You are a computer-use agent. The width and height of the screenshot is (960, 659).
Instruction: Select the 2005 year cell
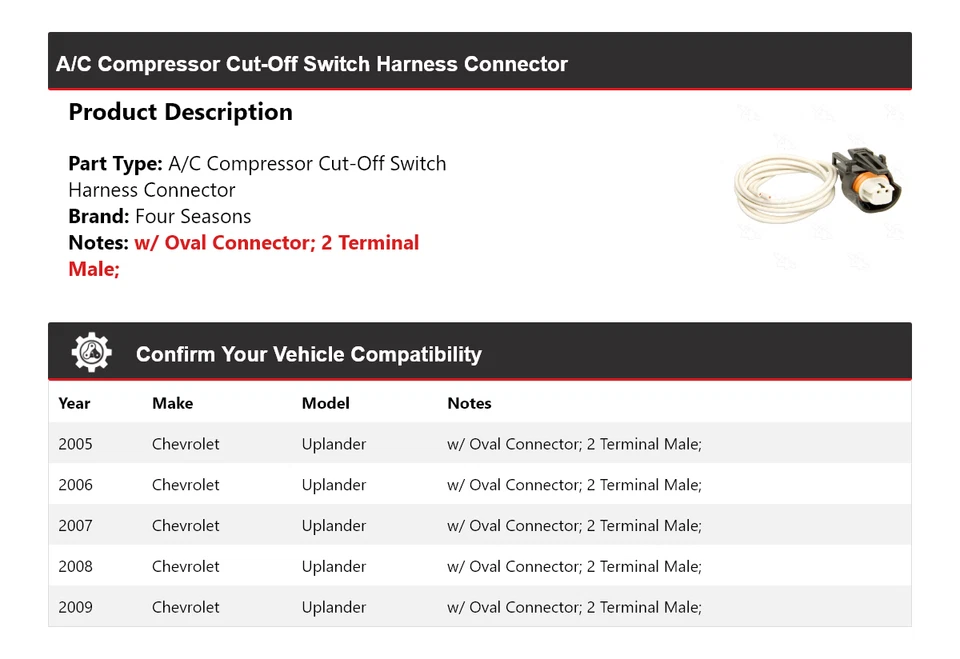click(x=75, y=444)
